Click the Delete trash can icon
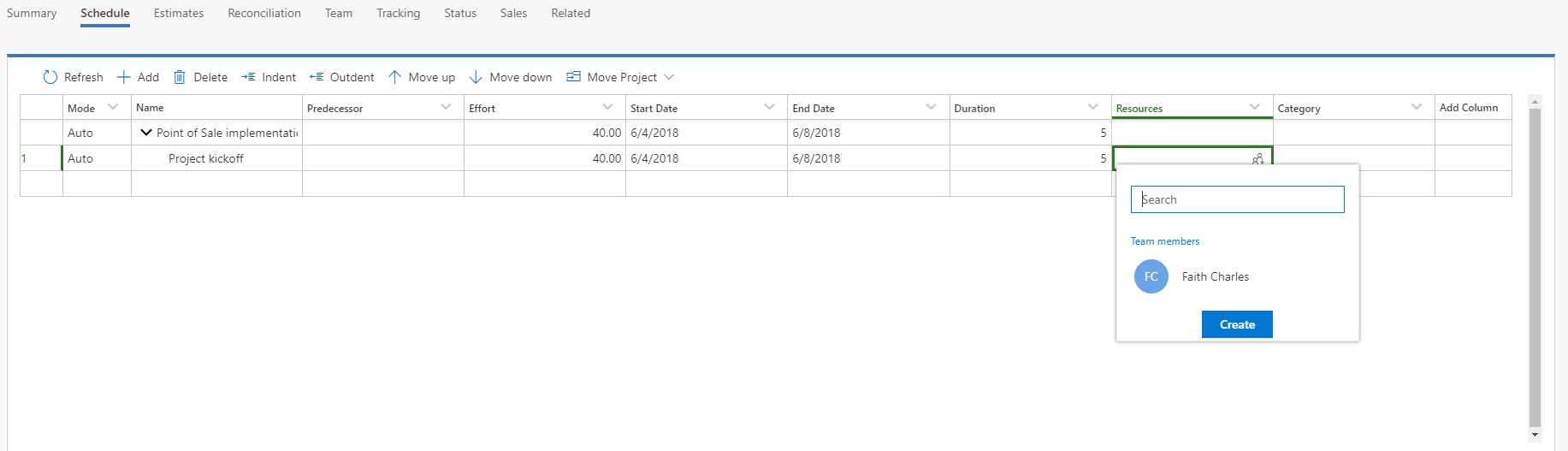The width and height of the screenshot is (1568, 451). tap(180, 77)
